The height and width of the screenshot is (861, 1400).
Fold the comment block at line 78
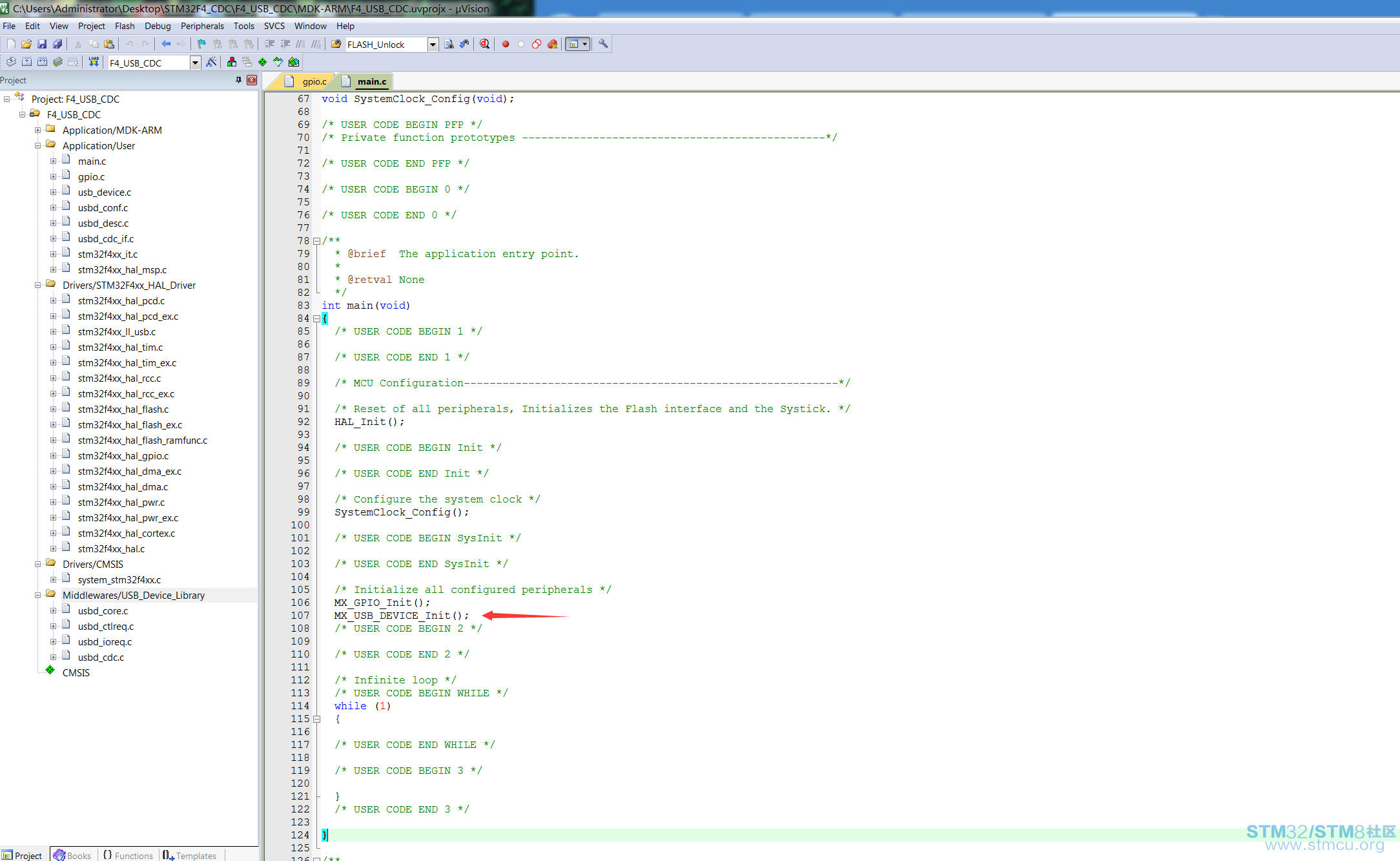[316, 241]
